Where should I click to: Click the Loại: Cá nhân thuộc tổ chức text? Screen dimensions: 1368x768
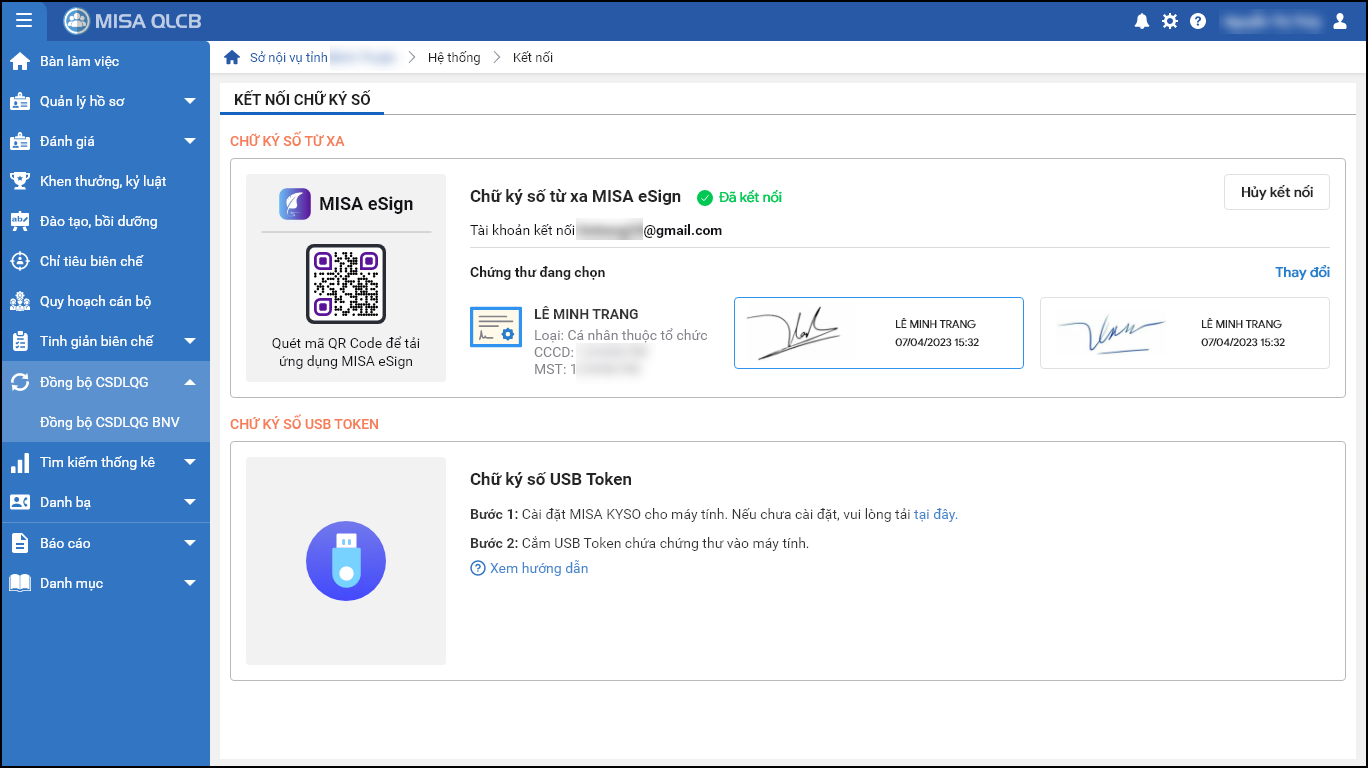pyautogui.click(x=621, y=335)
